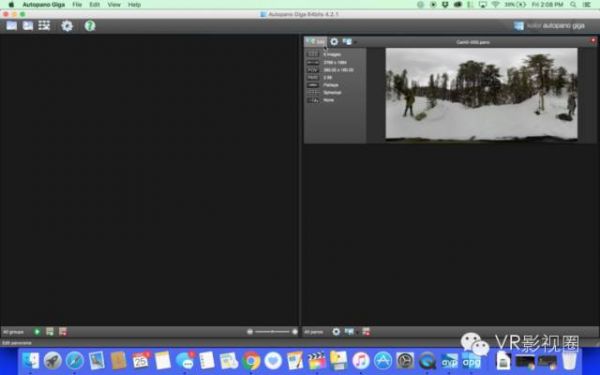Open the Edit menu in menu bar
Screen dimensions: 600x375
[x=95, y=5]
